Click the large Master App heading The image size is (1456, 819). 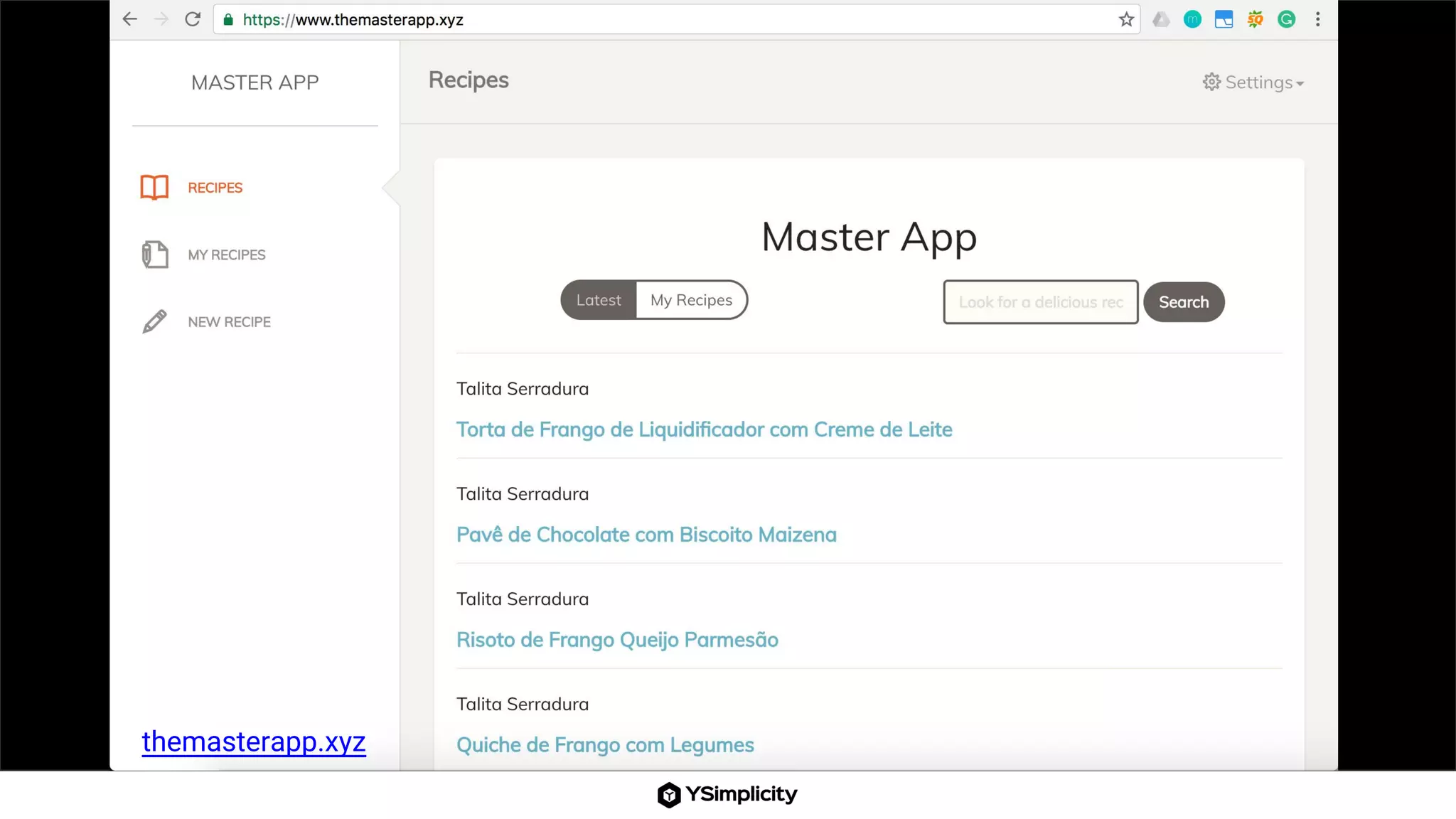click(x=869, y=237)
